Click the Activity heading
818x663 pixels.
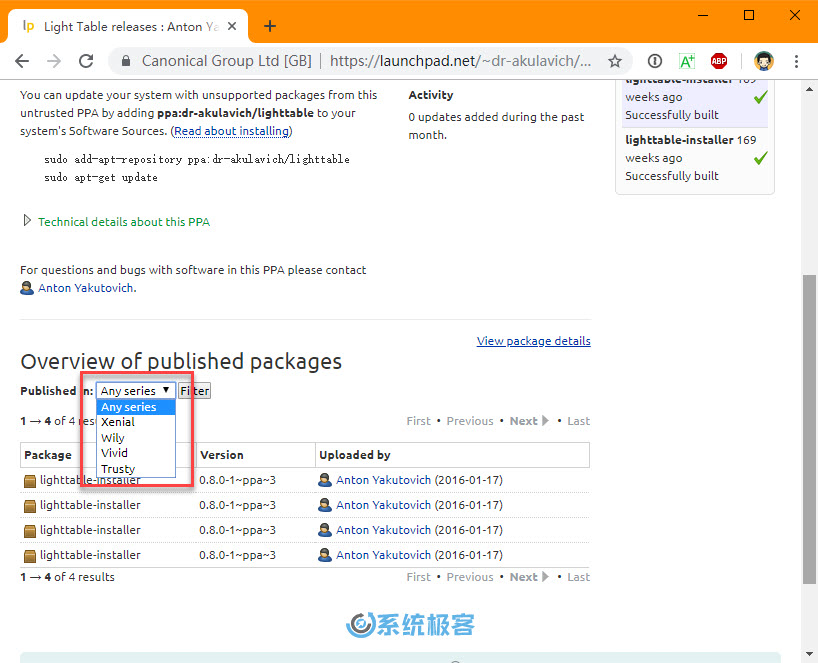click(x=431, y=95)
